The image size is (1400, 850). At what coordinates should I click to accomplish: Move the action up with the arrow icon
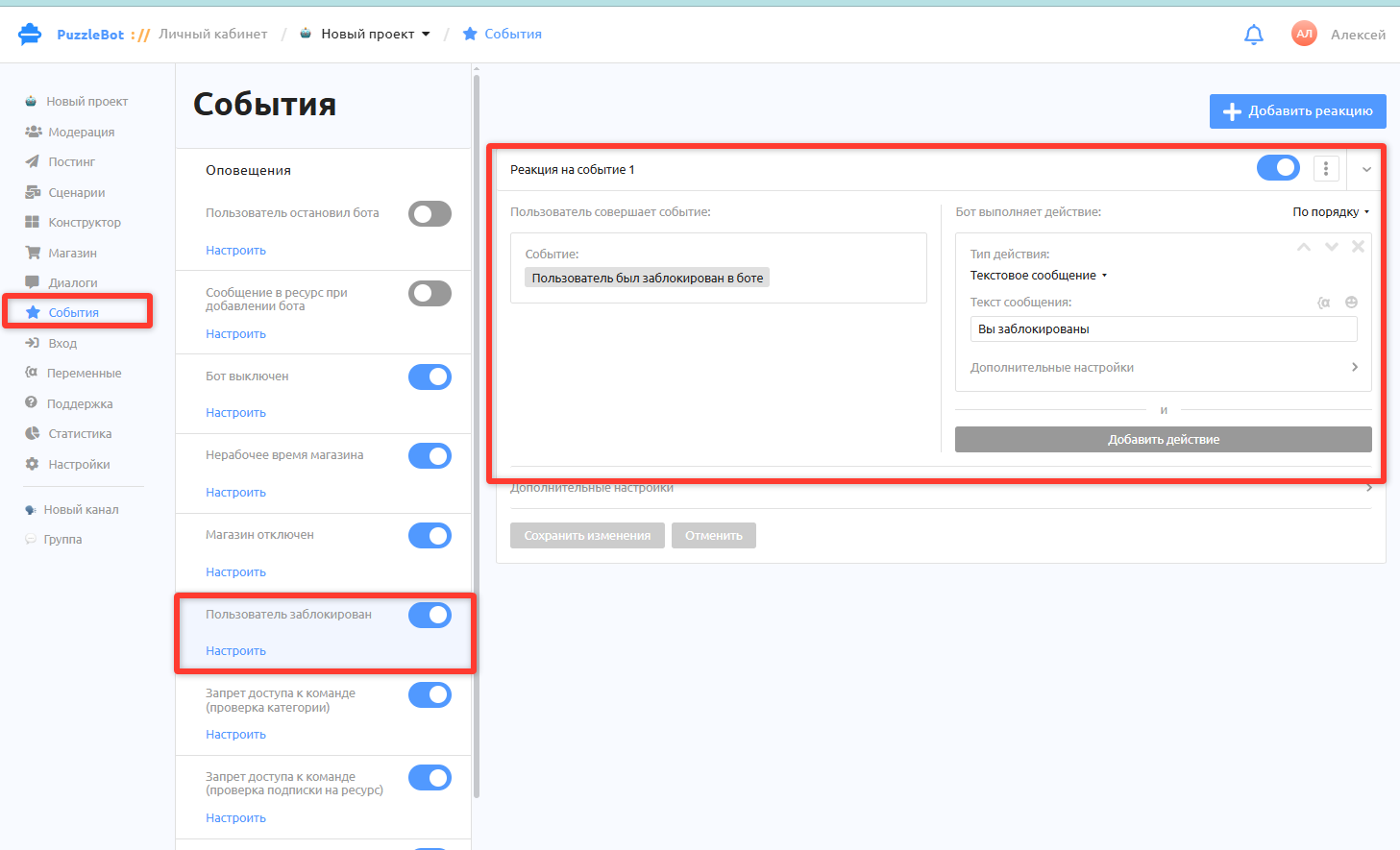pyautogui.click(x=1304, y=247)
